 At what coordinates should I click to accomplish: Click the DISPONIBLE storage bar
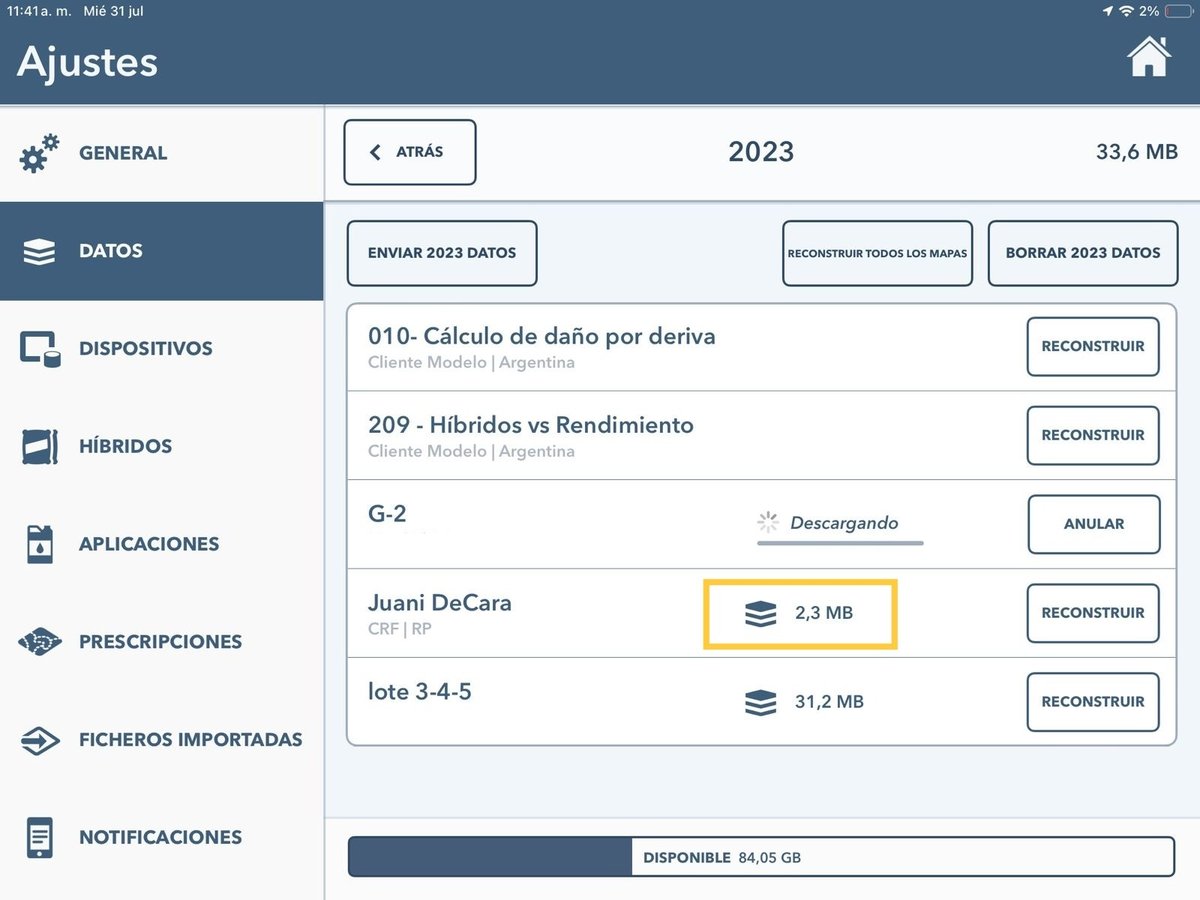click(x=760, y=856)
